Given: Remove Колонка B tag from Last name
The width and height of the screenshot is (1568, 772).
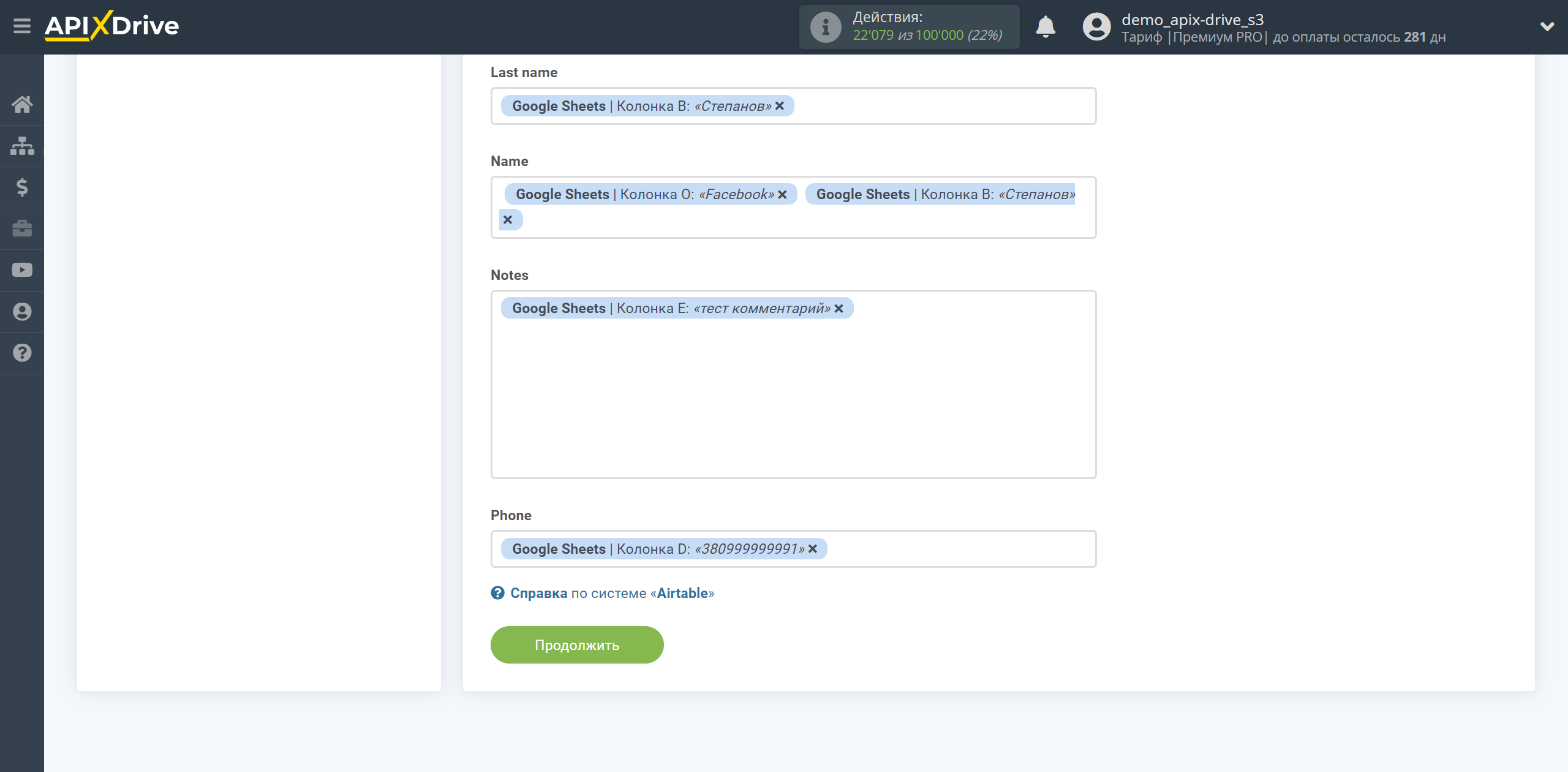Looking at the screenshot, I should click(779, 106).
